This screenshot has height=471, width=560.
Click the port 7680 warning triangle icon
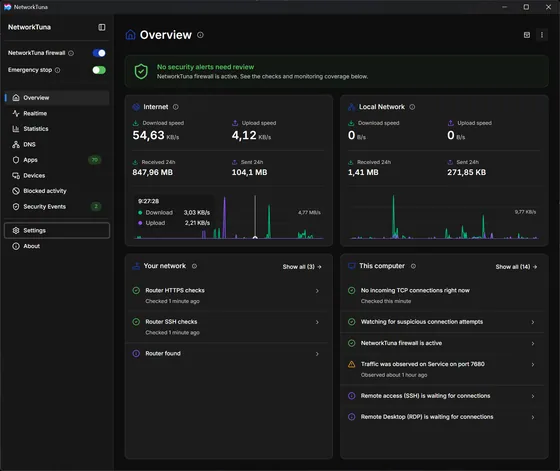(x=351, y=364)
